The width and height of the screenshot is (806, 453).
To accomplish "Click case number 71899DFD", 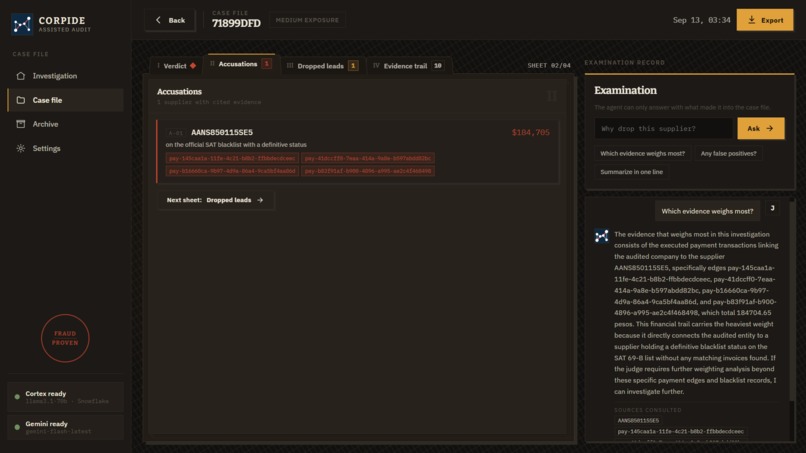I will pos(236,23).
